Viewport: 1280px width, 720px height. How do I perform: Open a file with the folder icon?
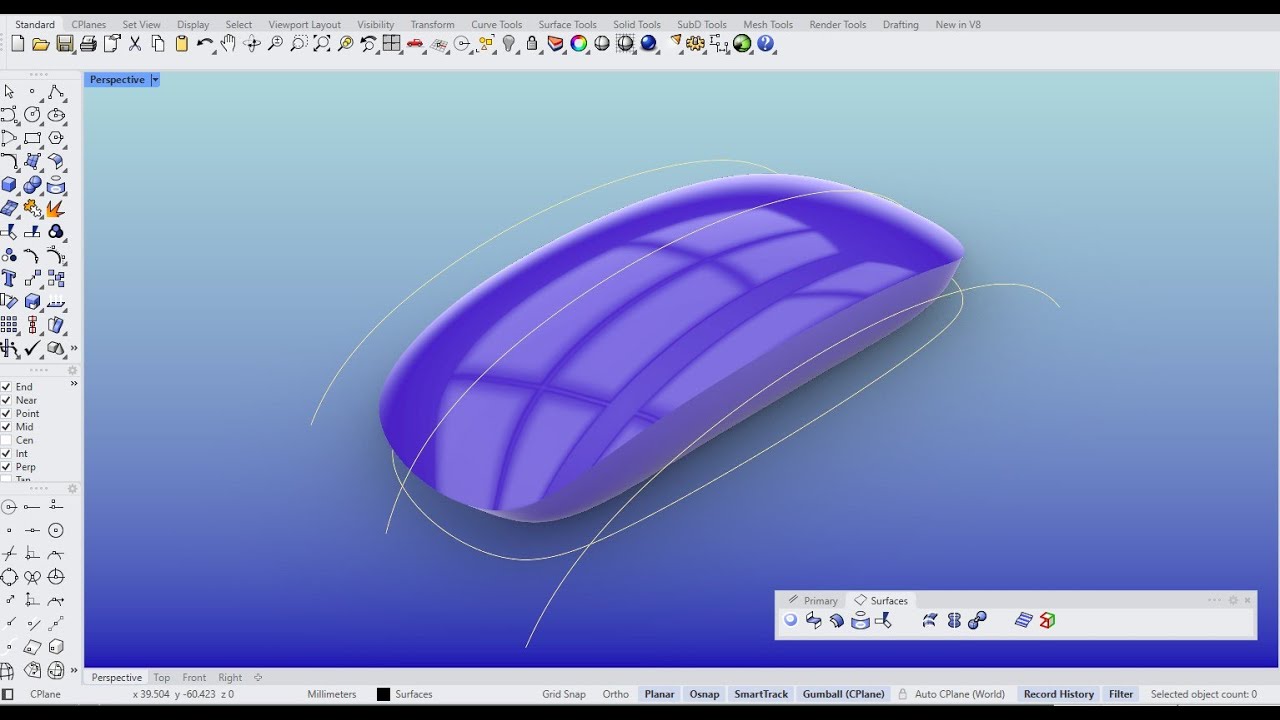41,43
